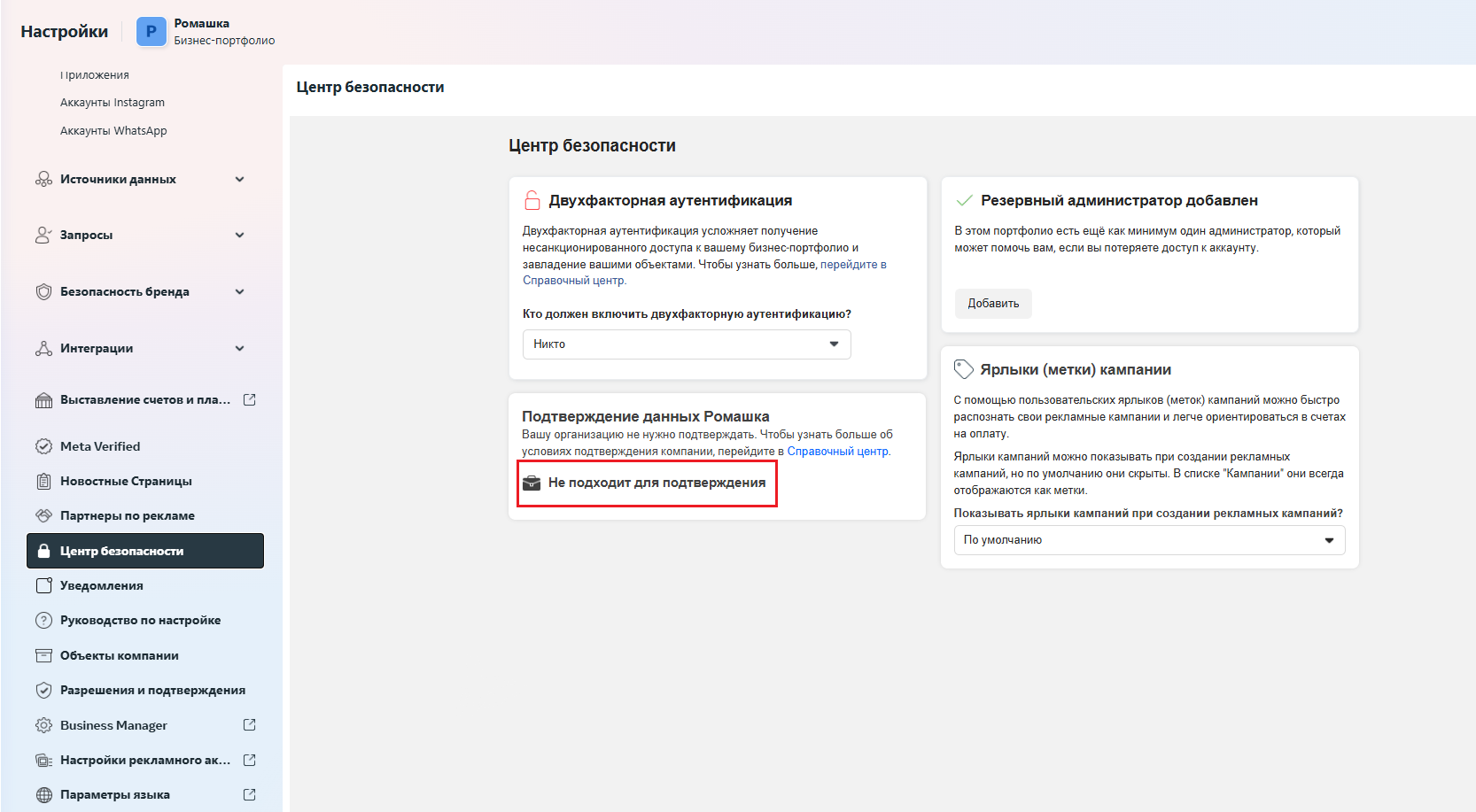Open Объекты компании sidebar item
Screen dimensions: 1476x812
[x=120, y=655]
